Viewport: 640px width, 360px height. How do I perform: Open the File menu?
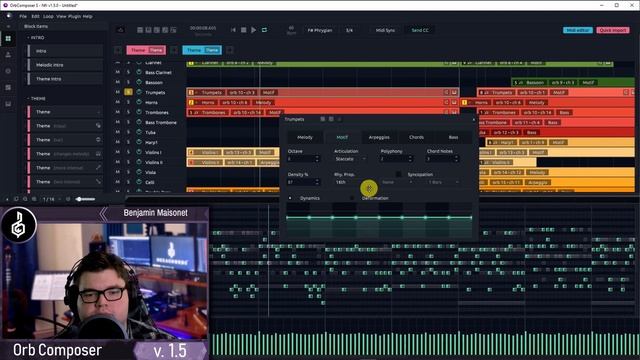pos(23,16)
